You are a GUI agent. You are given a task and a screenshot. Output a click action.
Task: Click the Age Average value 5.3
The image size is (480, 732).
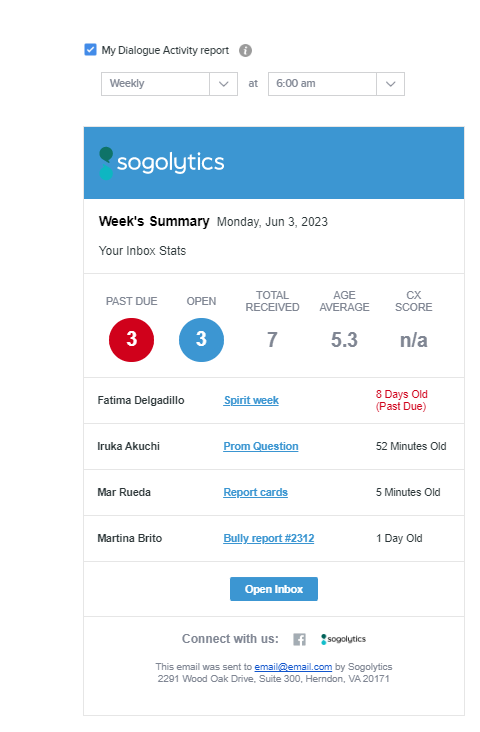click(x=344, y=340)
